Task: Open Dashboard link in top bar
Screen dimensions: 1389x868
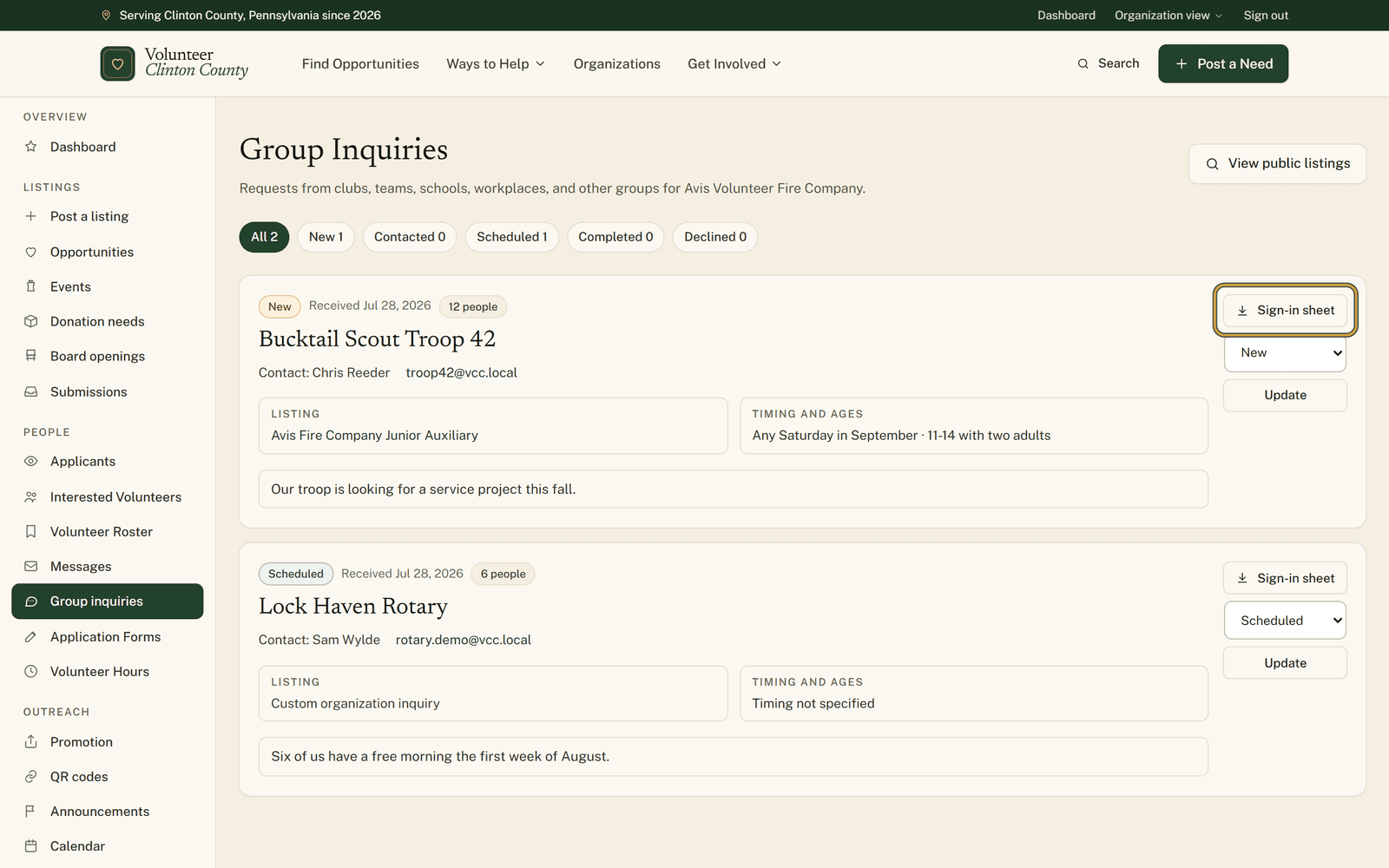Action: coord(1066,16)
